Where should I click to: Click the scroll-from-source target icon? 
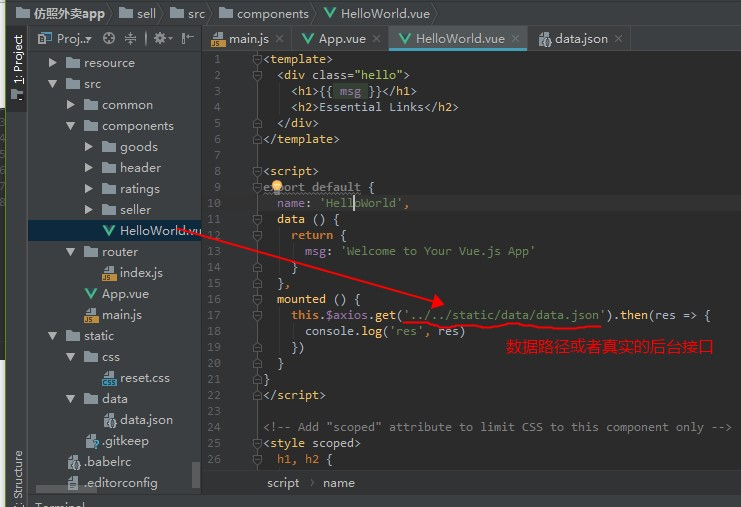pyautogui.click(x=109, y=38)
